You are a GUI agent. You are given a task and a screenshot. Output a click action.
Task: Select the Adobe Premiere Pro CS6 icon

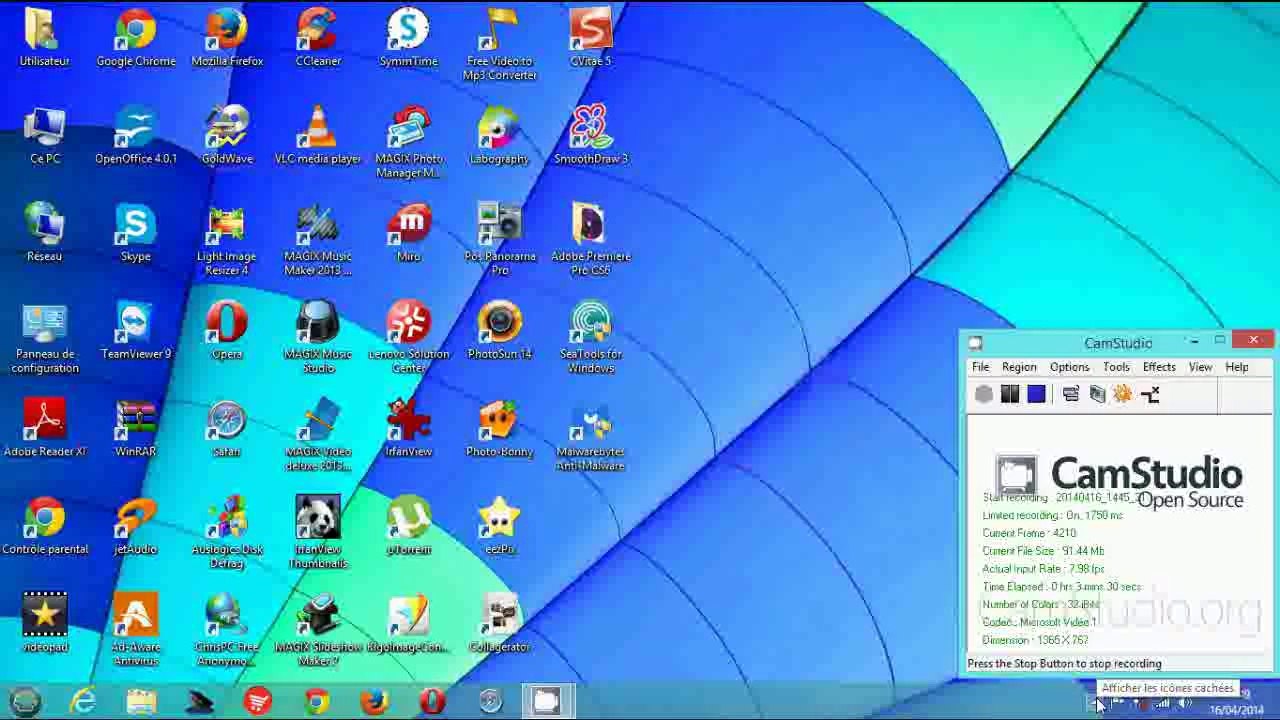pos(591,240)
